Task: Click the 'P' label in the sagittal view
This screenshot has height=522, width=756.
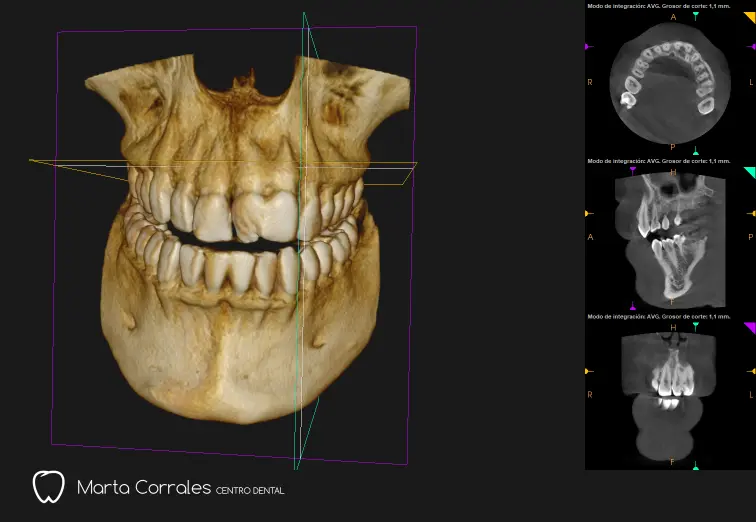Action: pyautogui.click(x=751, y=237)
